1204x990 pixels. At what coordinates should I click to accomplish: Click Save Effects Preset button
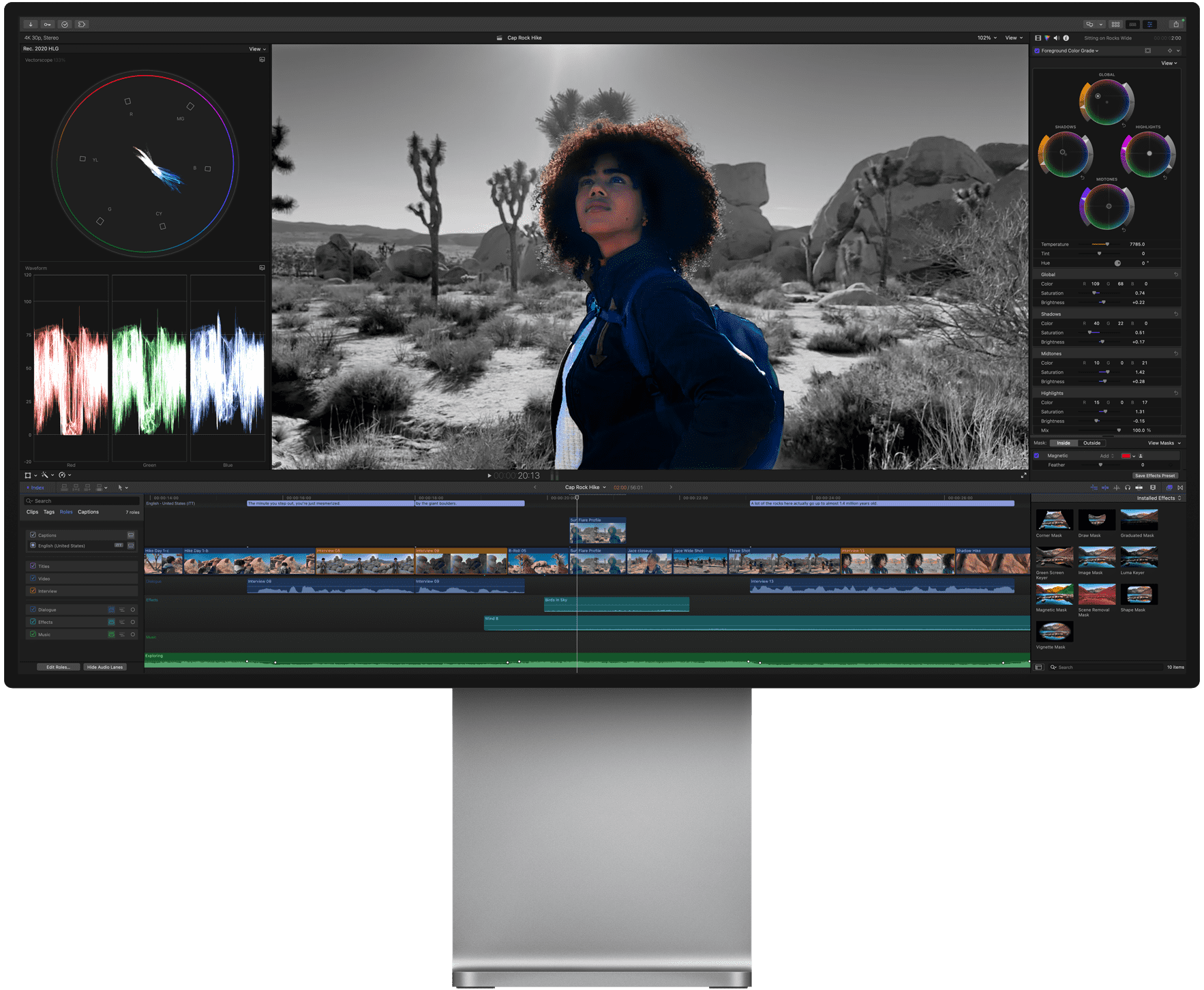tap(1155, 475)
